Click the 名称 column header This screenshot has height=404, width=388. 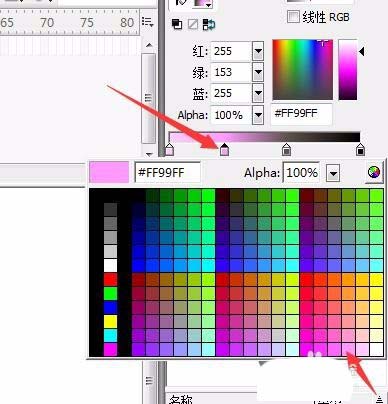tap(181, 399)
